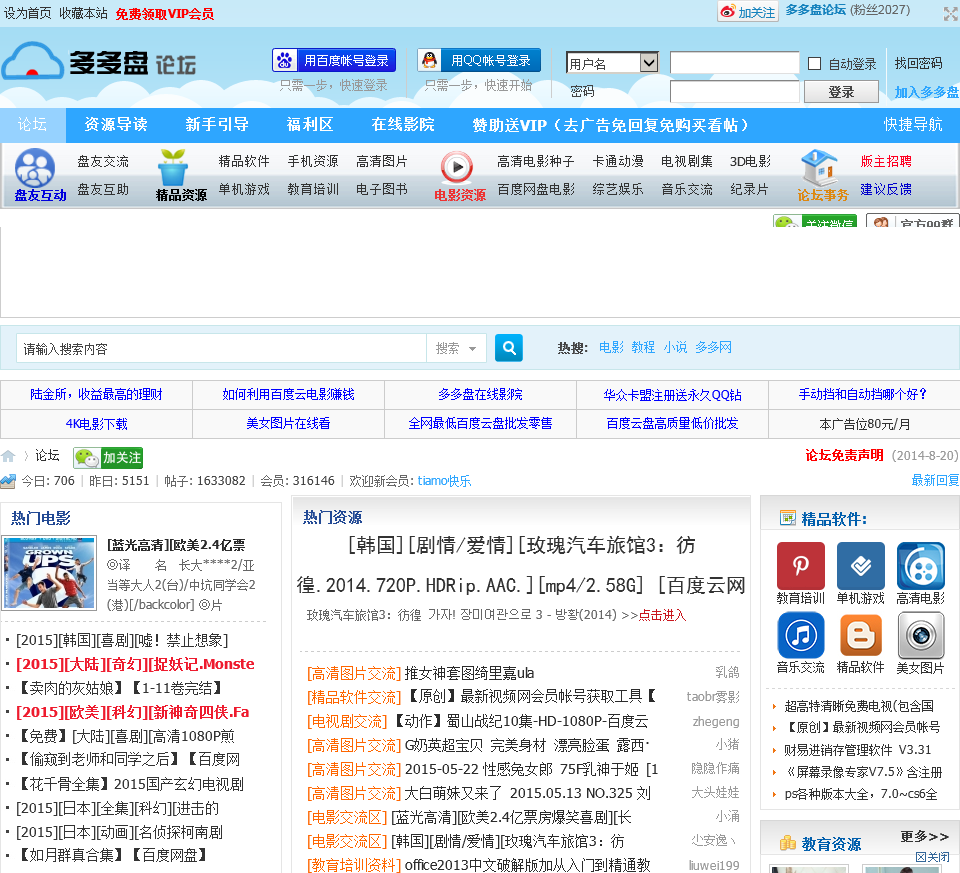Click the WeChat 加关注 green button
Image resolution: width=960 pixels, height=873 pixels.
(108, 457)
